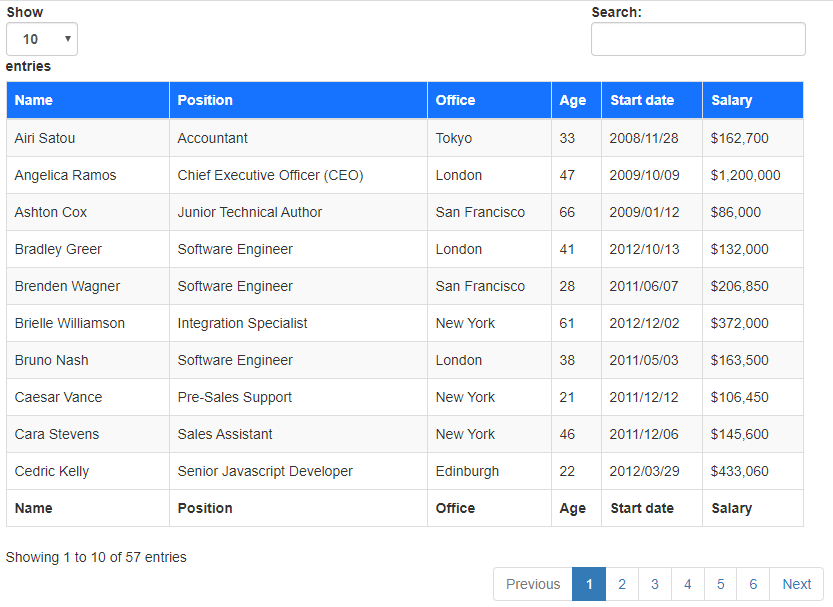Go to page 2 of results
The image size is (833, 607).
pyautogui.click(x=622, y=584)
